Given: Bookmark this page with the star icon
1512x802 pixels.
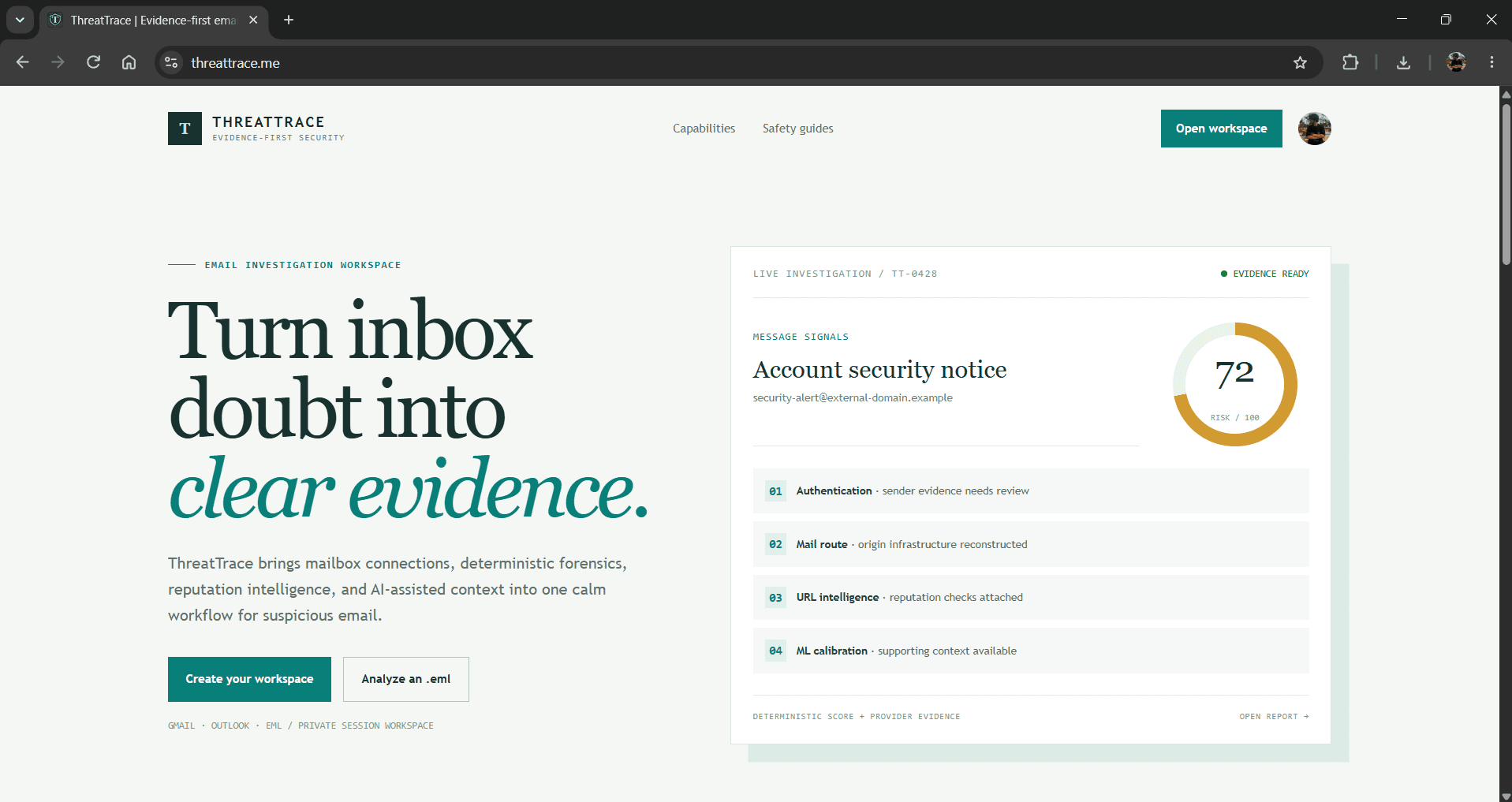Looking at the screenshot, I should [1301, 62].
